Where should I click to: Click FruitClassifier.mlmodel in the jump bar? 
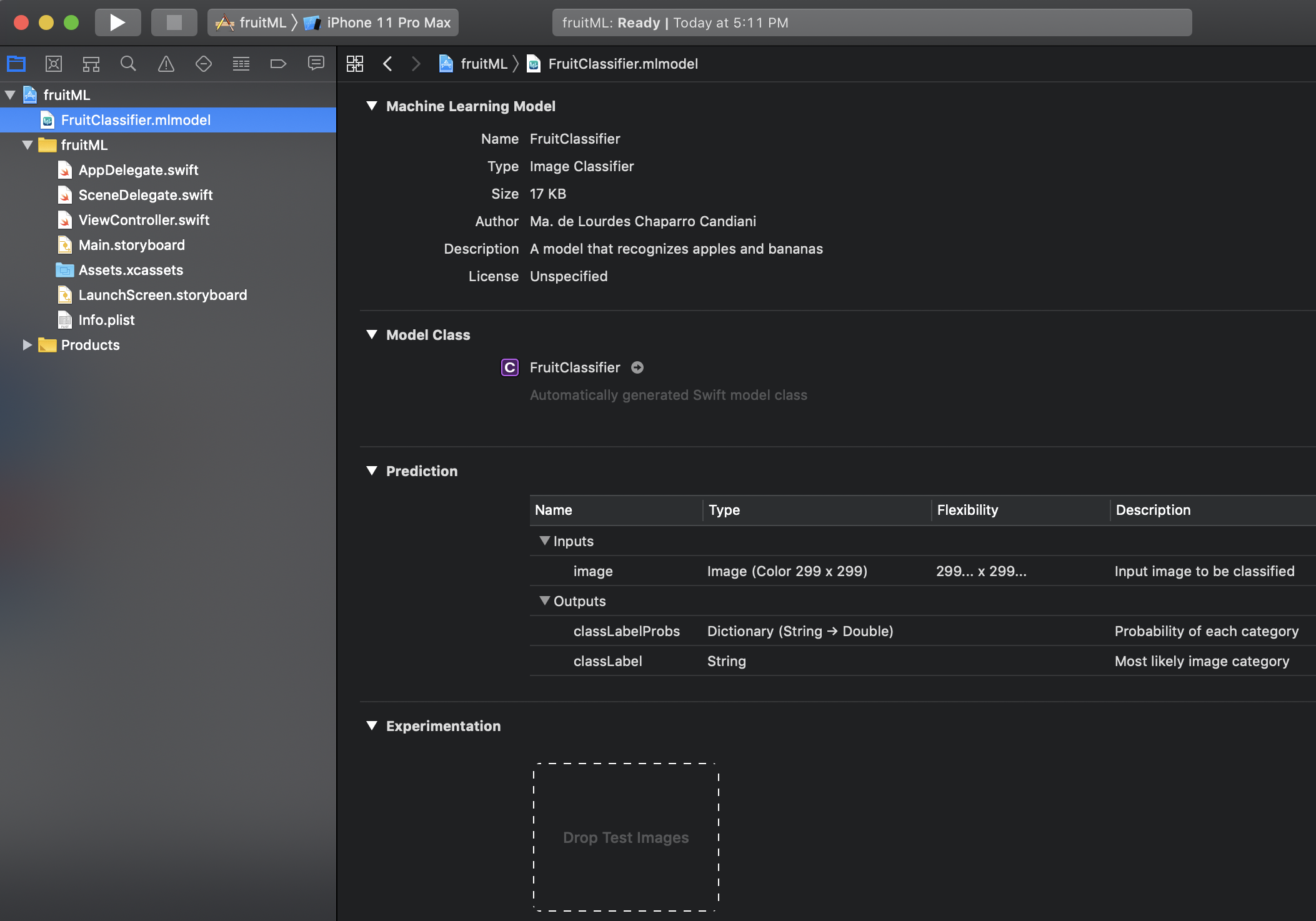coord(612,64)
